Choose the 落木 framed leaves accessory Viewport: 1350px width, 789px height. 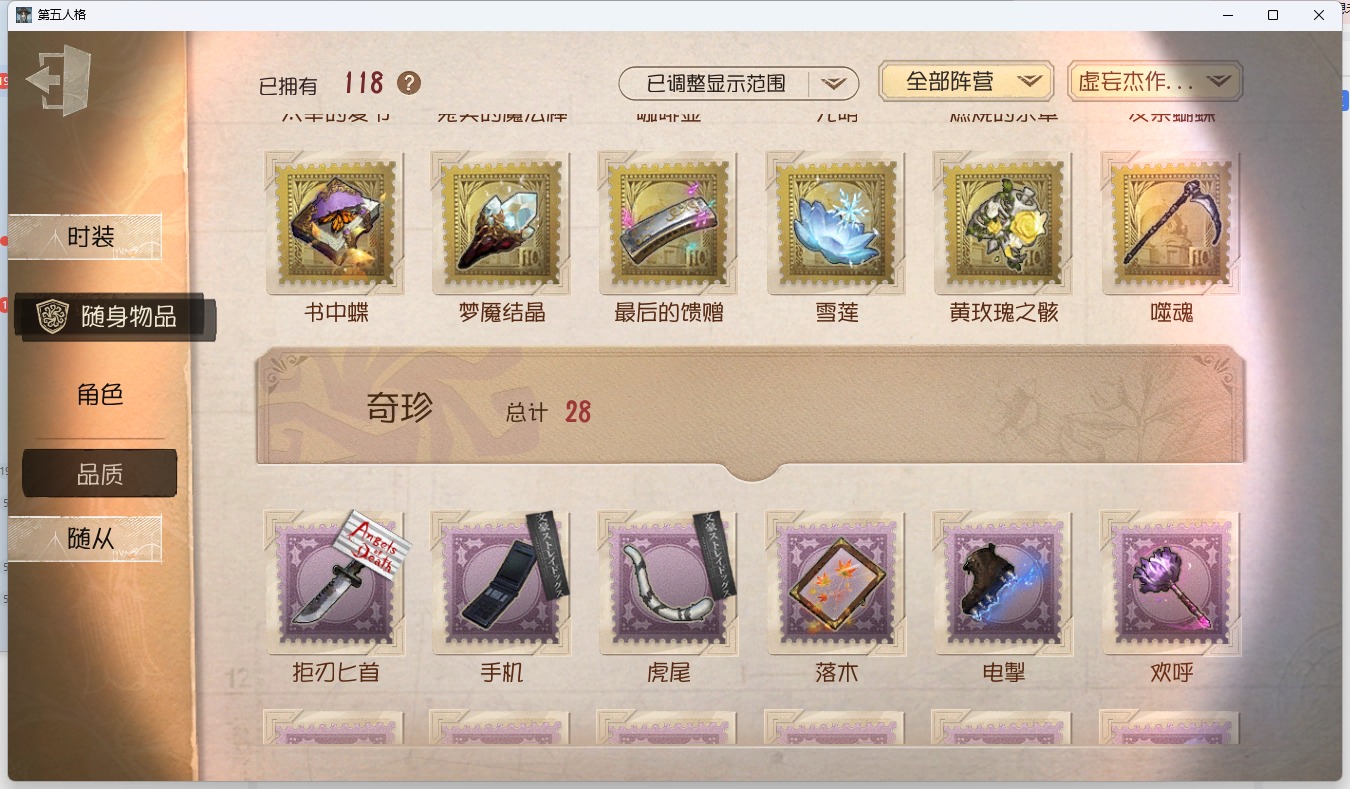point(836,583)
